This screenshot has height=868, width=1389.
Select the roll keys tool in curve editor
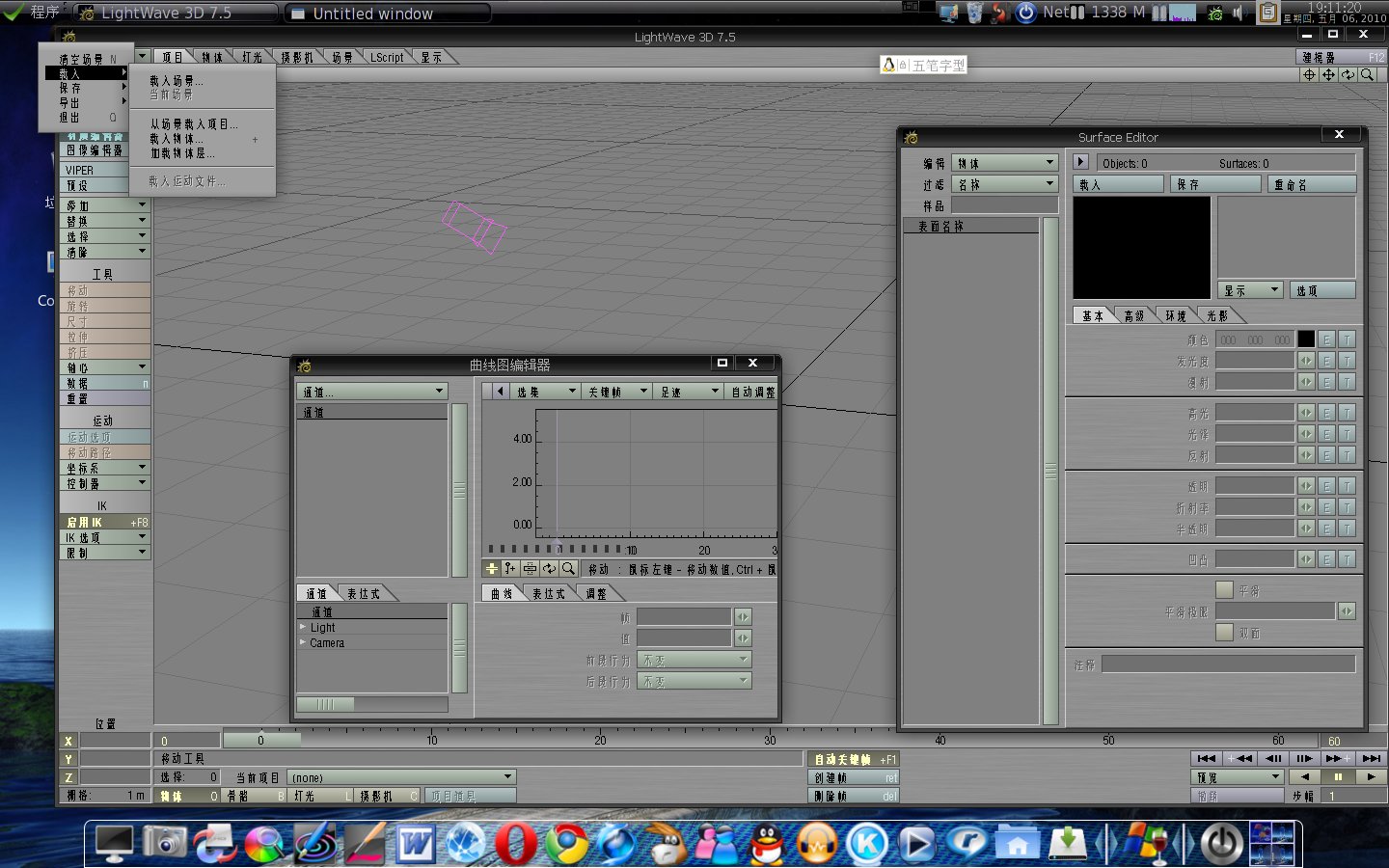tap(549, 569)
